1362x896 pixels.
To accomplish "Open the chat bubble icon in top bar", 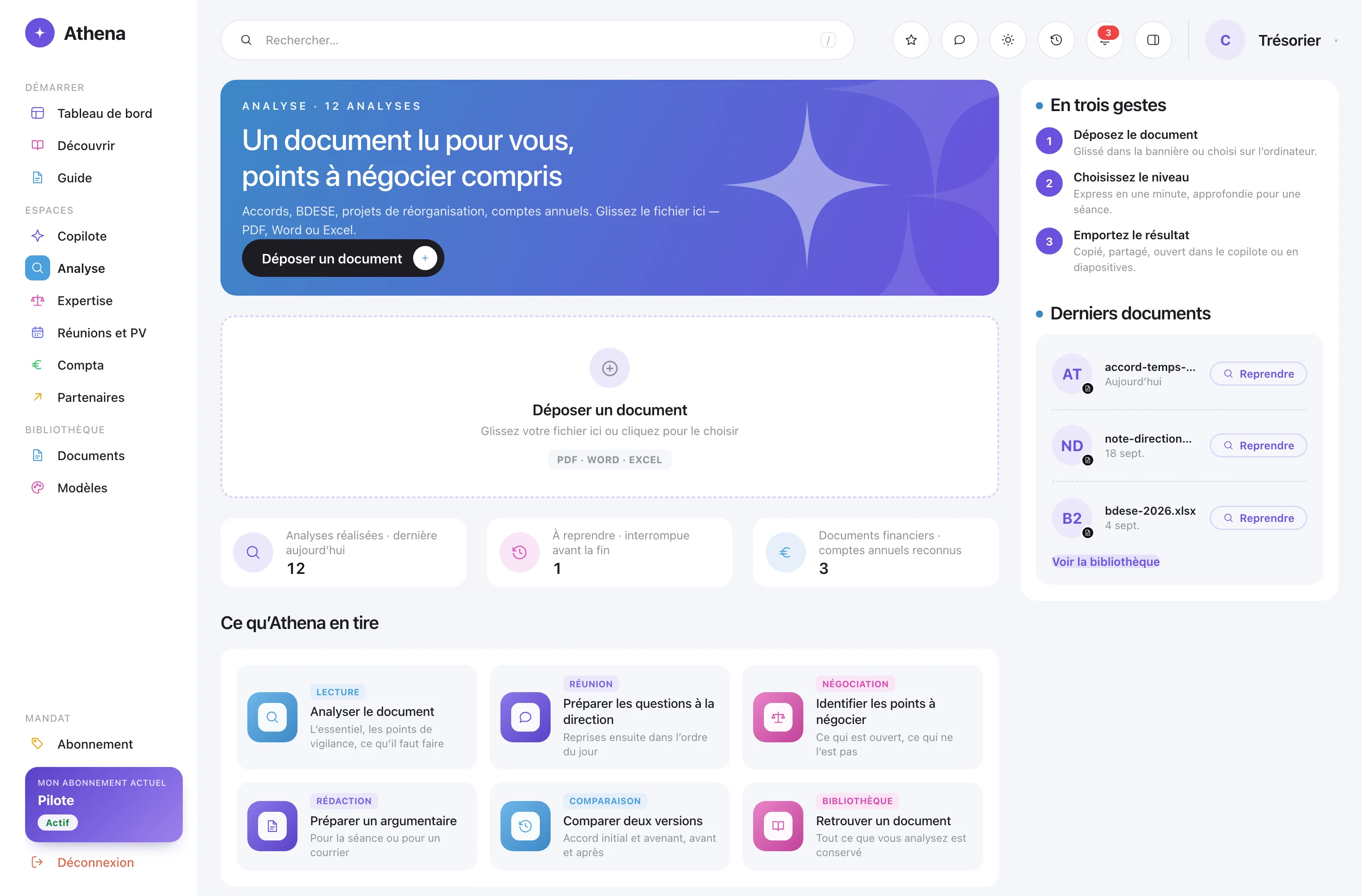I will tap(960, 40).
